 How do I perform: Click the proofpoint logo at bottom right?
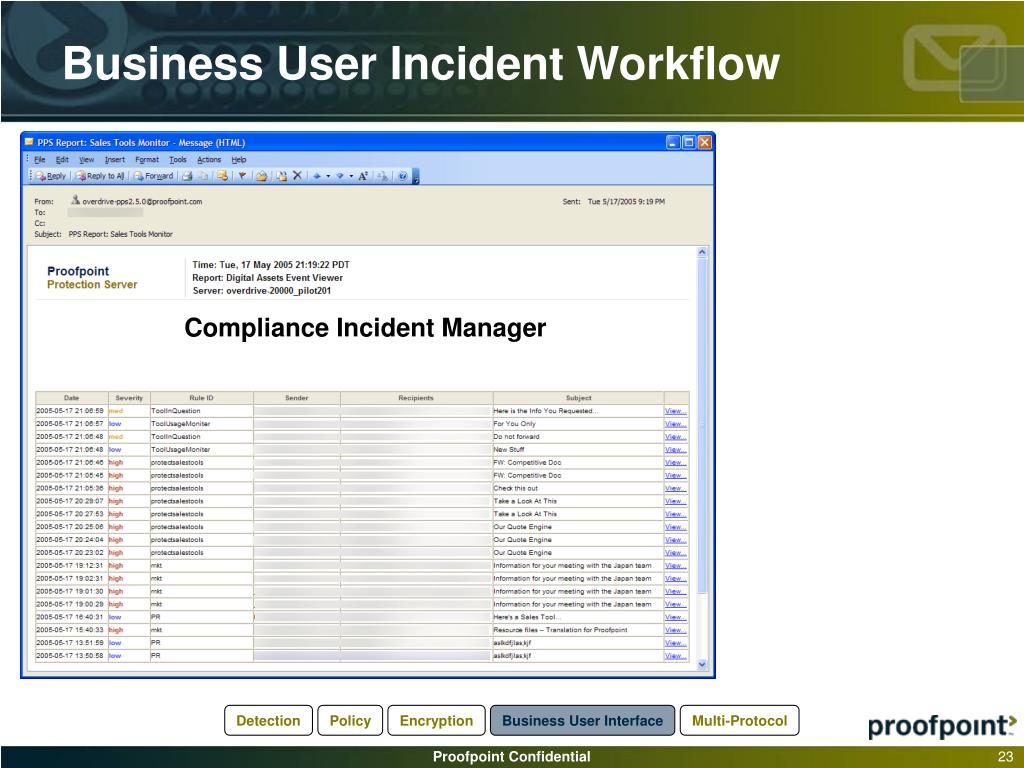(x=942, y=726)
